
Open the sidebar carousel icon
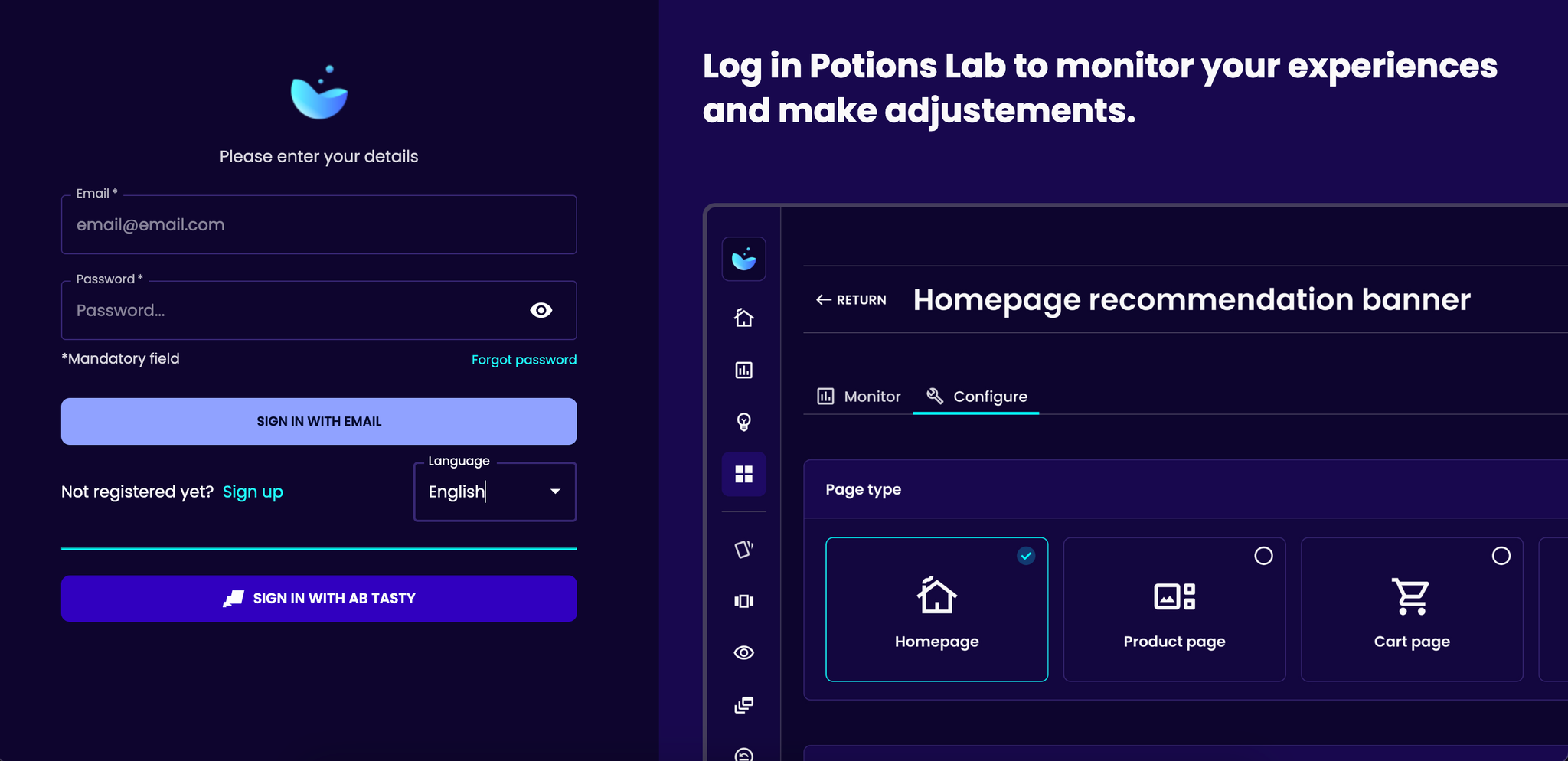(743, 601)
